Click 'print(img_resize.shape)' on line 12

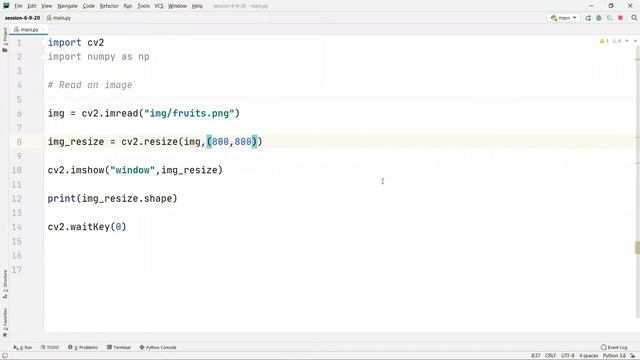click(x=112, y=199)
